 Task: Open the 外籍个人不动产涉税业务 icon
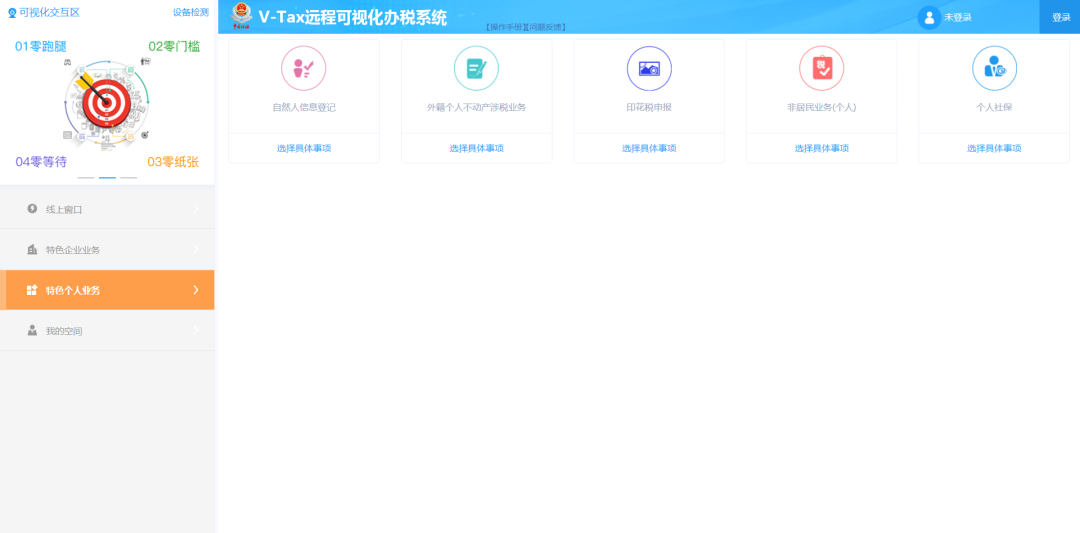point(476,68)
